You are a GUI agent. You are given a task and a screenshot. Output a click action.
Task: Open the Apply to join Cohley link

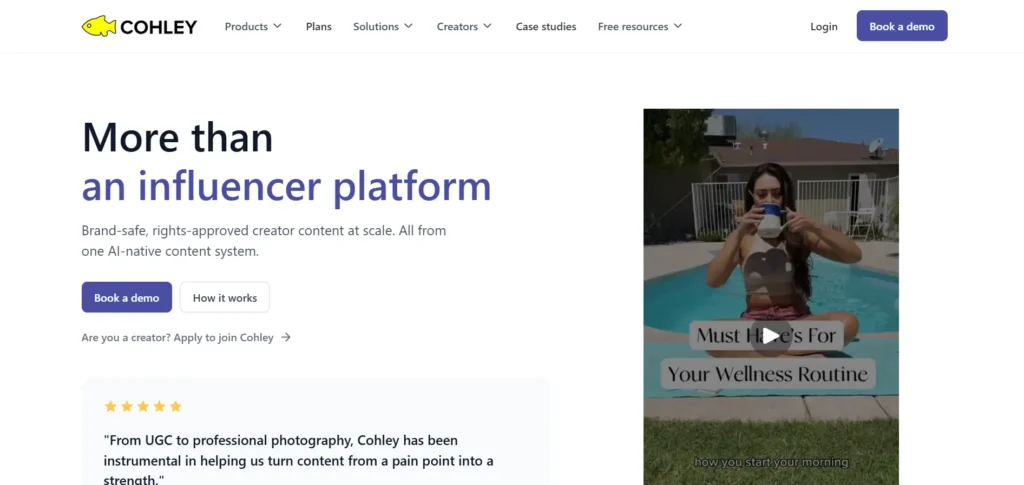click(x=186, y=337)
